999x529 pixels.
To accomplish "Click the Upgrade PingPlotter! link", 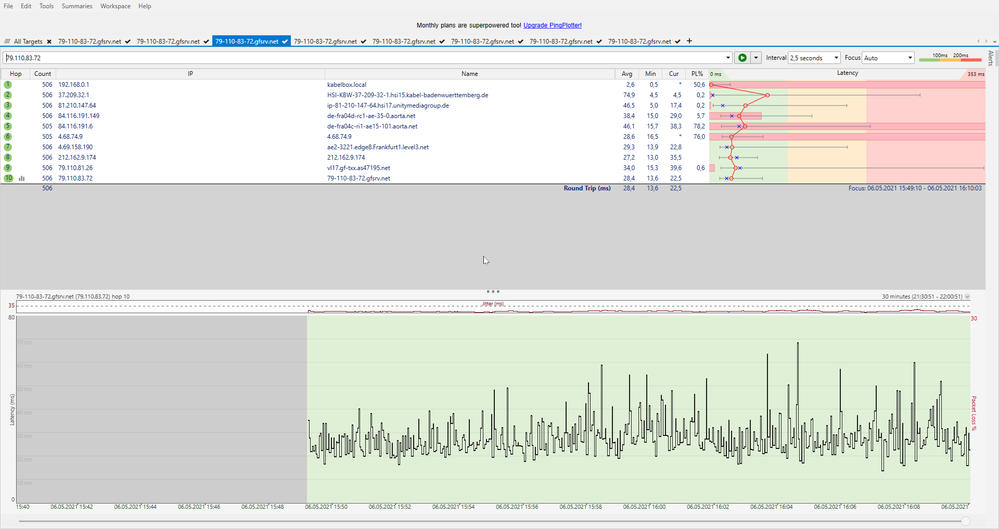I will click(x=552, y=23).
